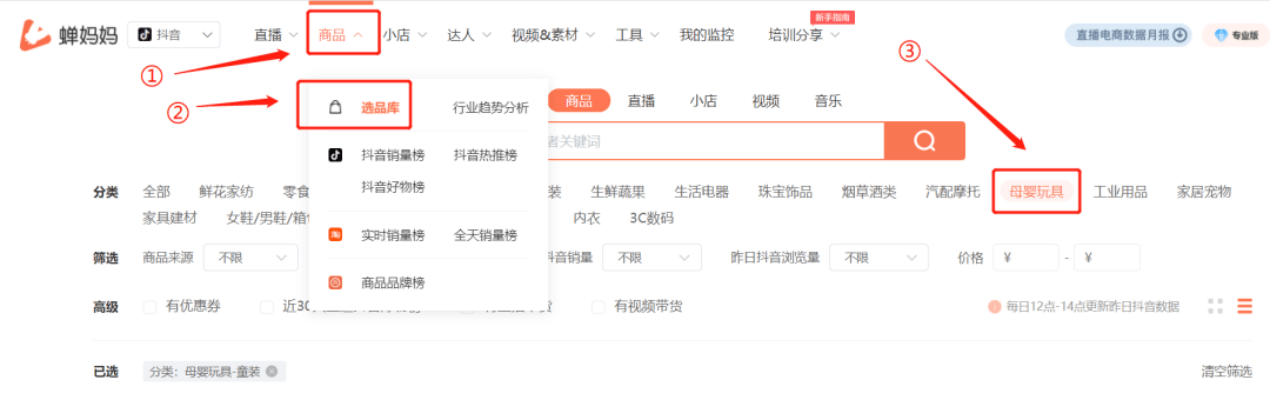1270x400 pixels.
Task: Click 清空筛选 to clear filters
Action: point(1226,371)
